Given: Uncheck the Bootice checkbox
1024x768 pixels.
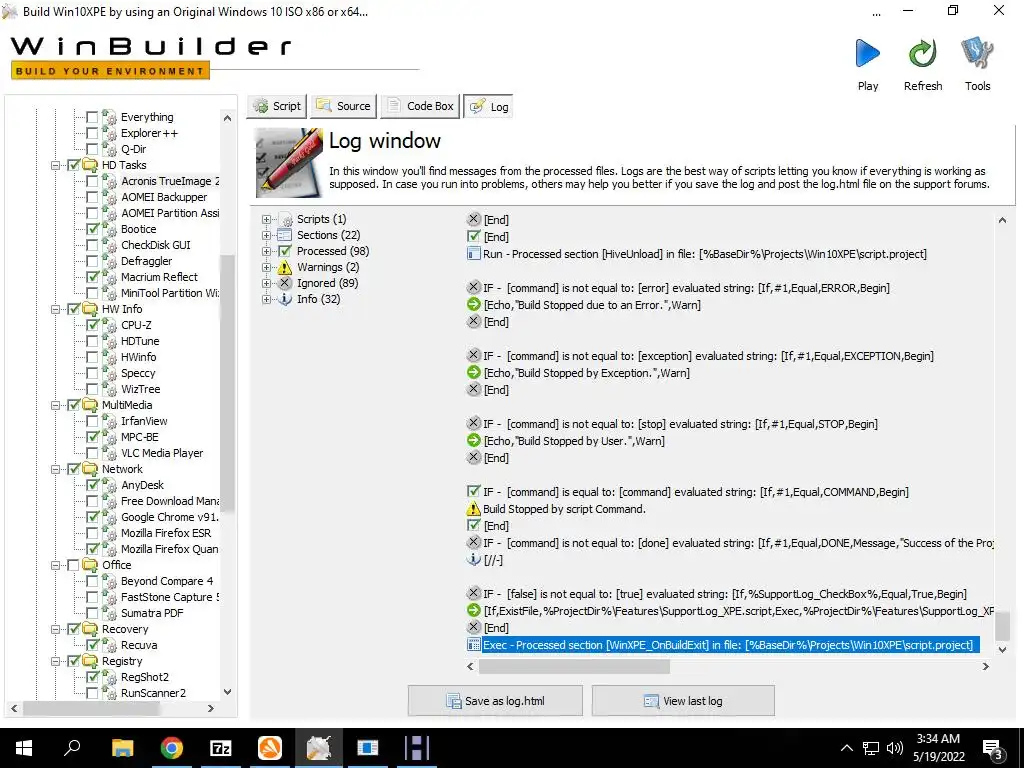Looking at the screenshot, I should (92, 229).
